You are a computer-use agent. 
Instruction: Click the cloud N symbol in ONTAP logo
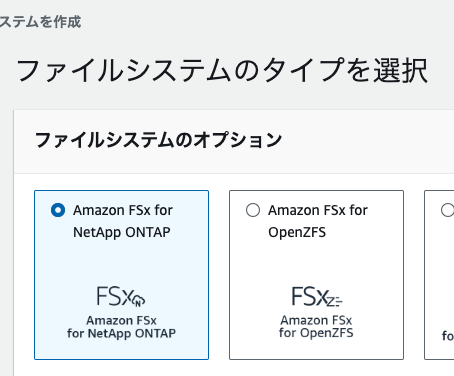click(x=138, y=301)
